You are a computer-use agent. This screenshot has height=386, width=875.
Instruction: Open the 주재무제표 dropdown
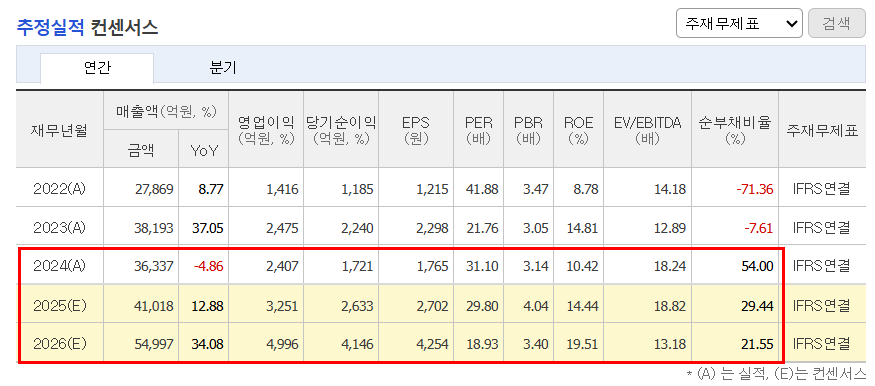tap(739, 23)
